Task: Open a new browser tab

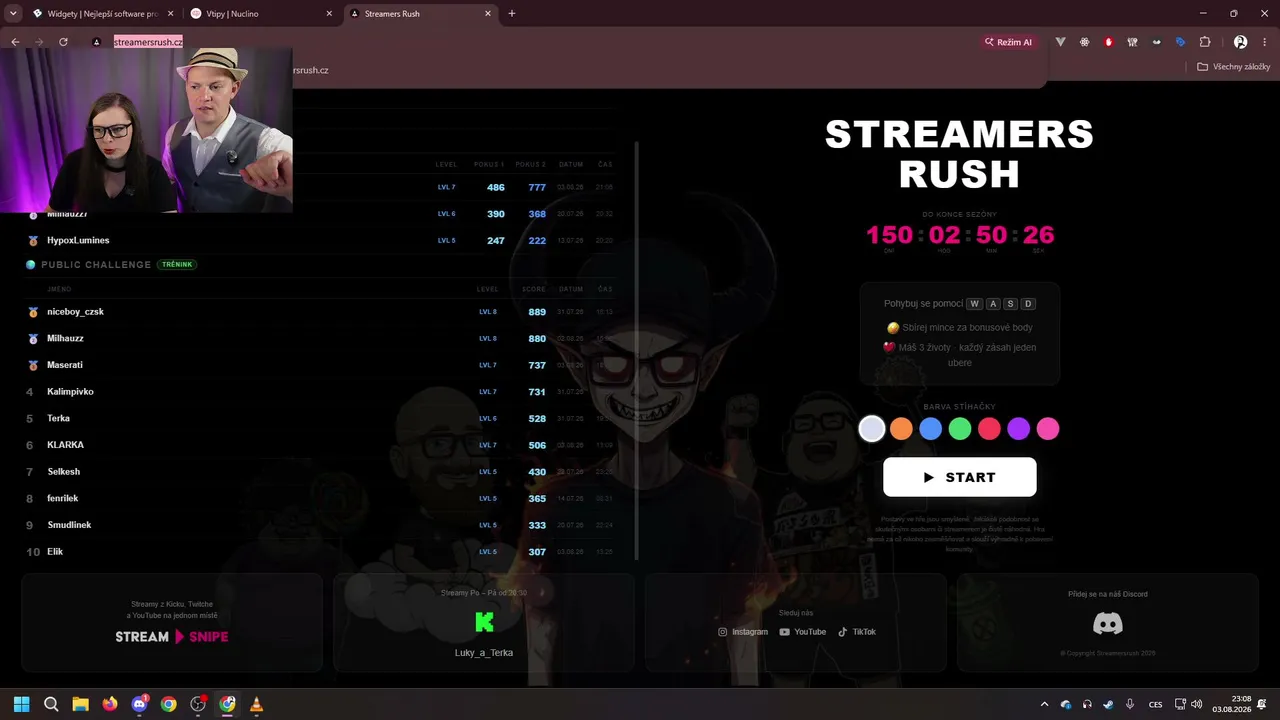Action: point(512,14)
